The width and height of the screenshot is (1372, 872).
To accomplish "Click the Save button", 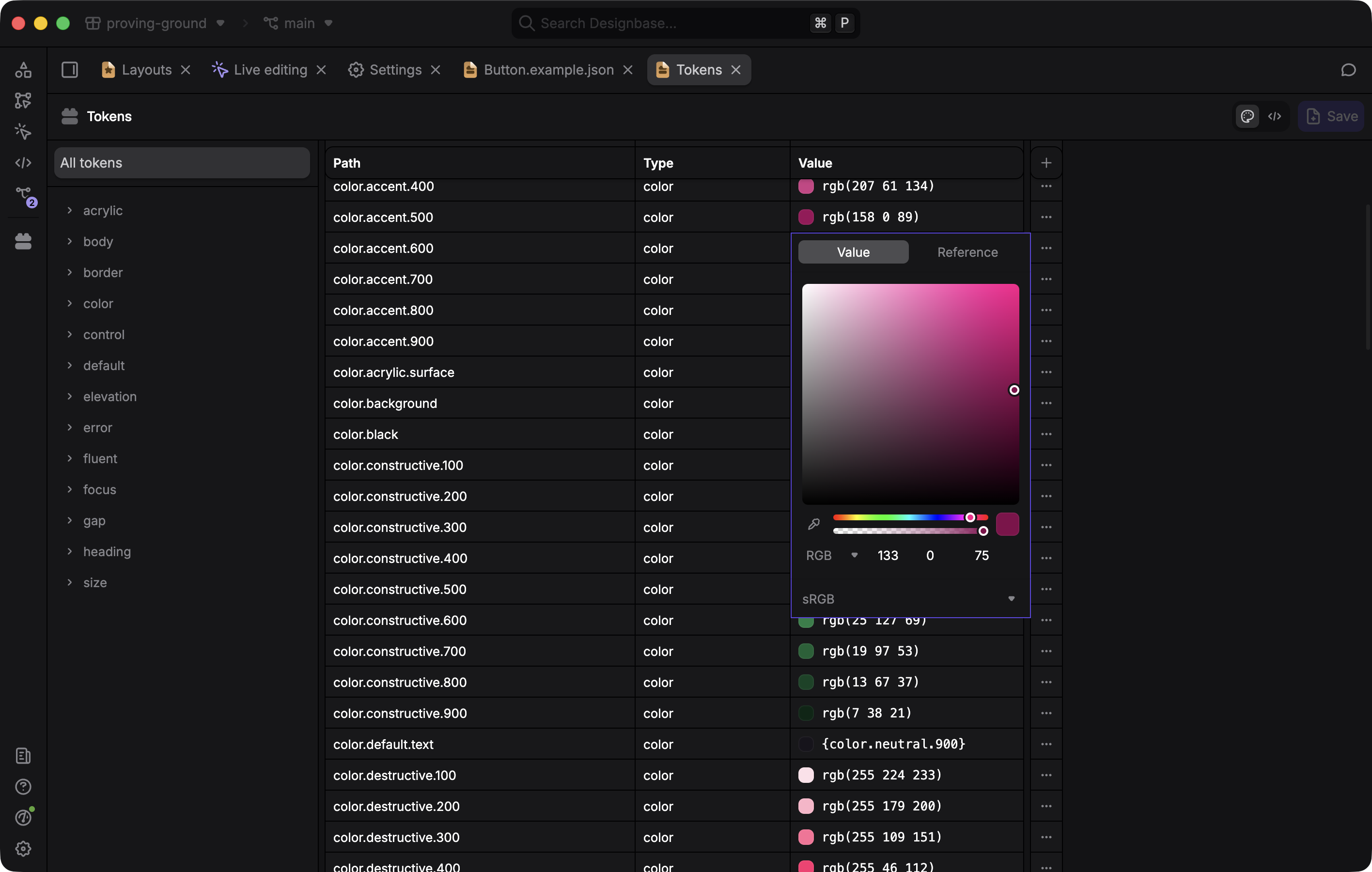I will 1331,116.
